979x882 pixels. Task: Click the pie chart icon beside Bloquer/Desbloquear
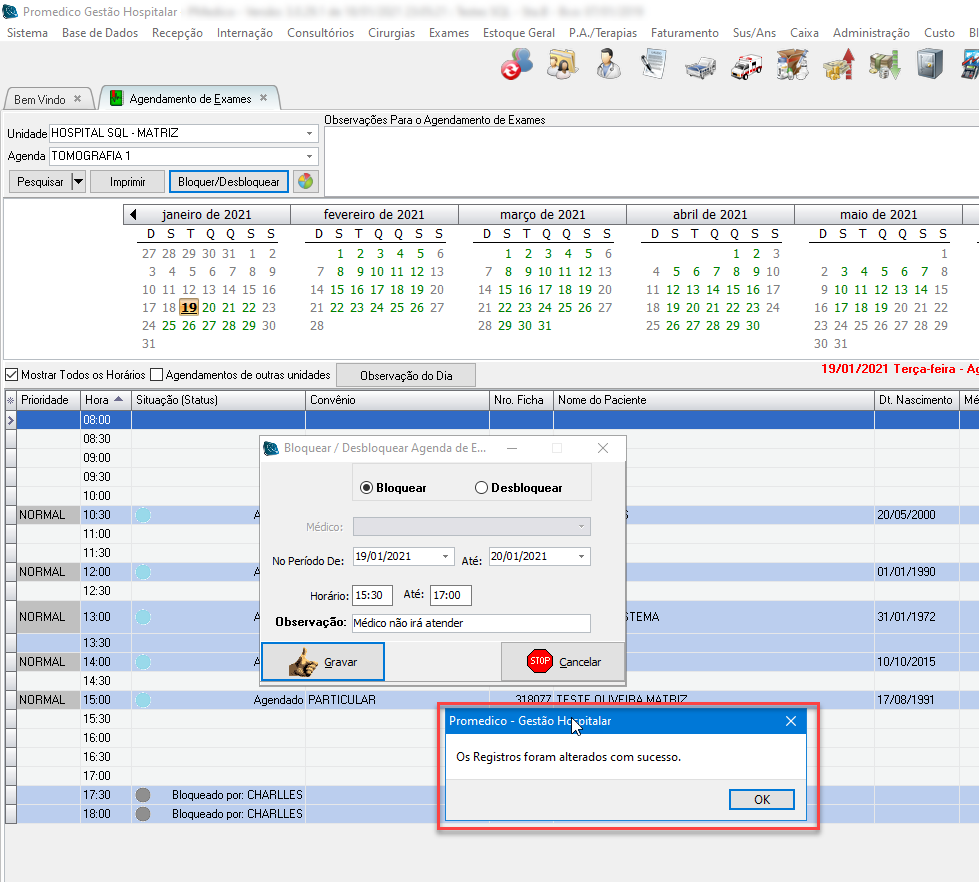click(x=305, y=182)
